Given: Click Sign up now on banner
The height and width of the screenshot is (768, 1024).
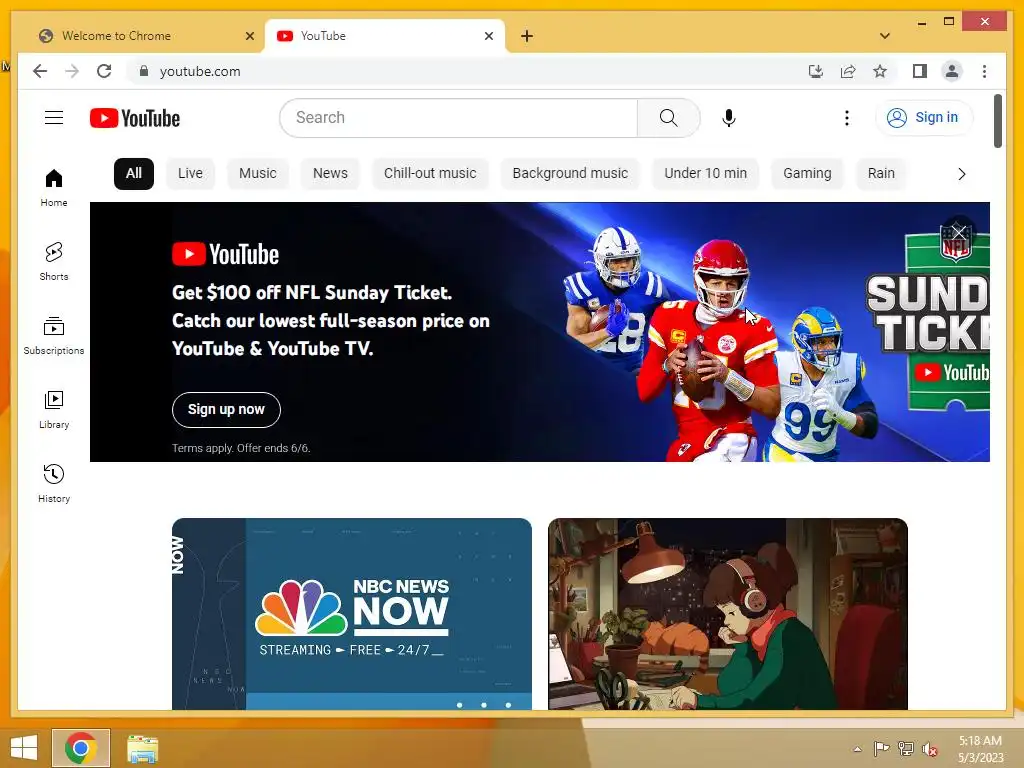Looking at the screenshot, I should coord(226,409).
